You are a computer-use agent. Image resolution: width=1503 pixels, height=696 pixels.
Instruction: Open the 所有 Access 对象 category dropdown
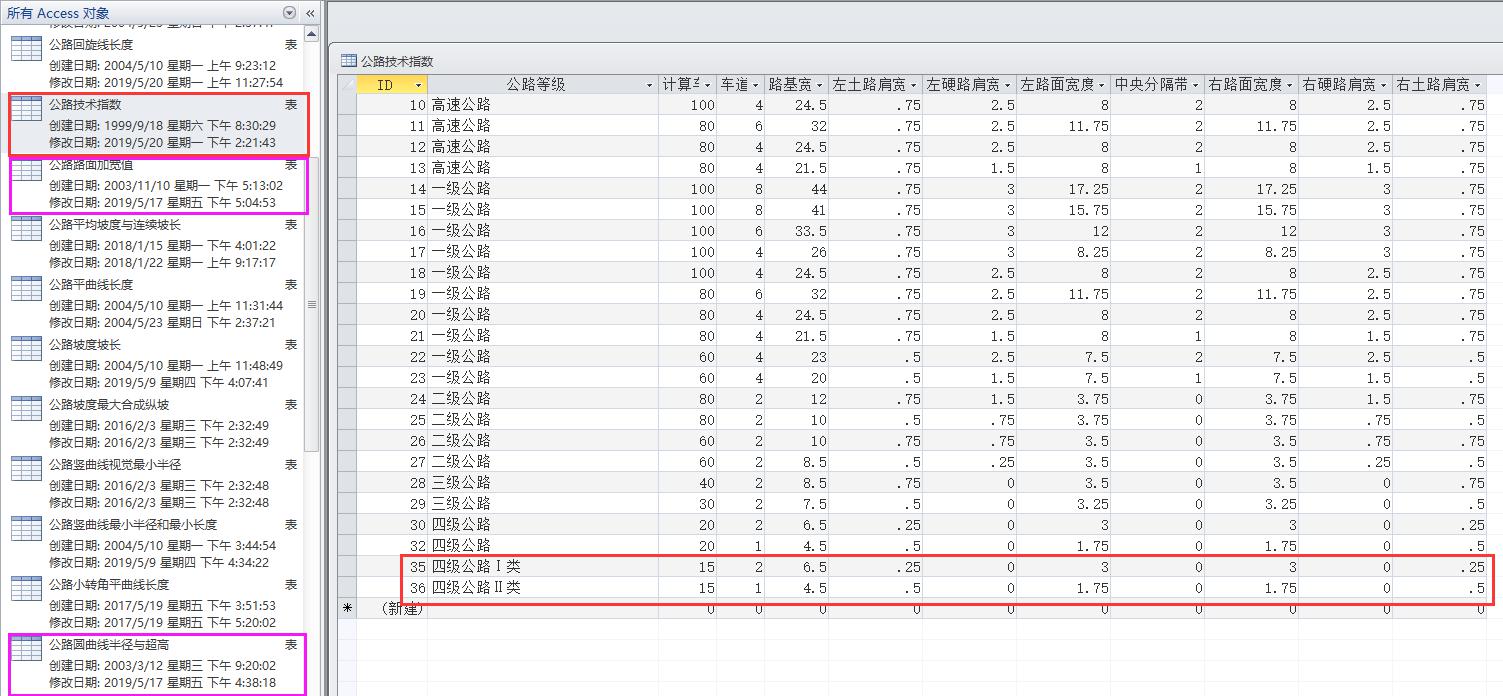(290, 13)
